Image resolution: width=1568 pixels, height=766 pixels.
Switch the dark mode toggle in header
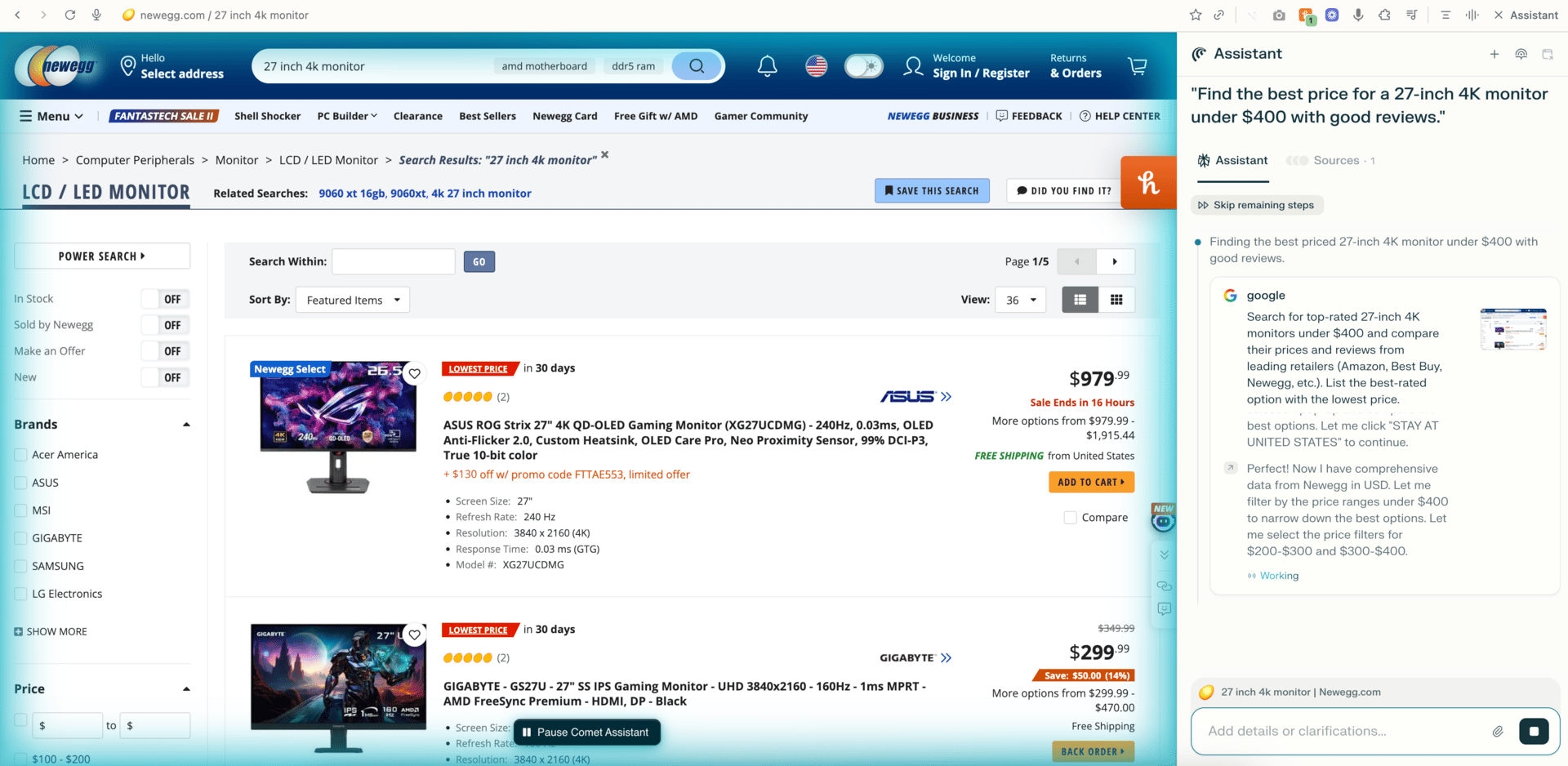[x=863, y=66]
